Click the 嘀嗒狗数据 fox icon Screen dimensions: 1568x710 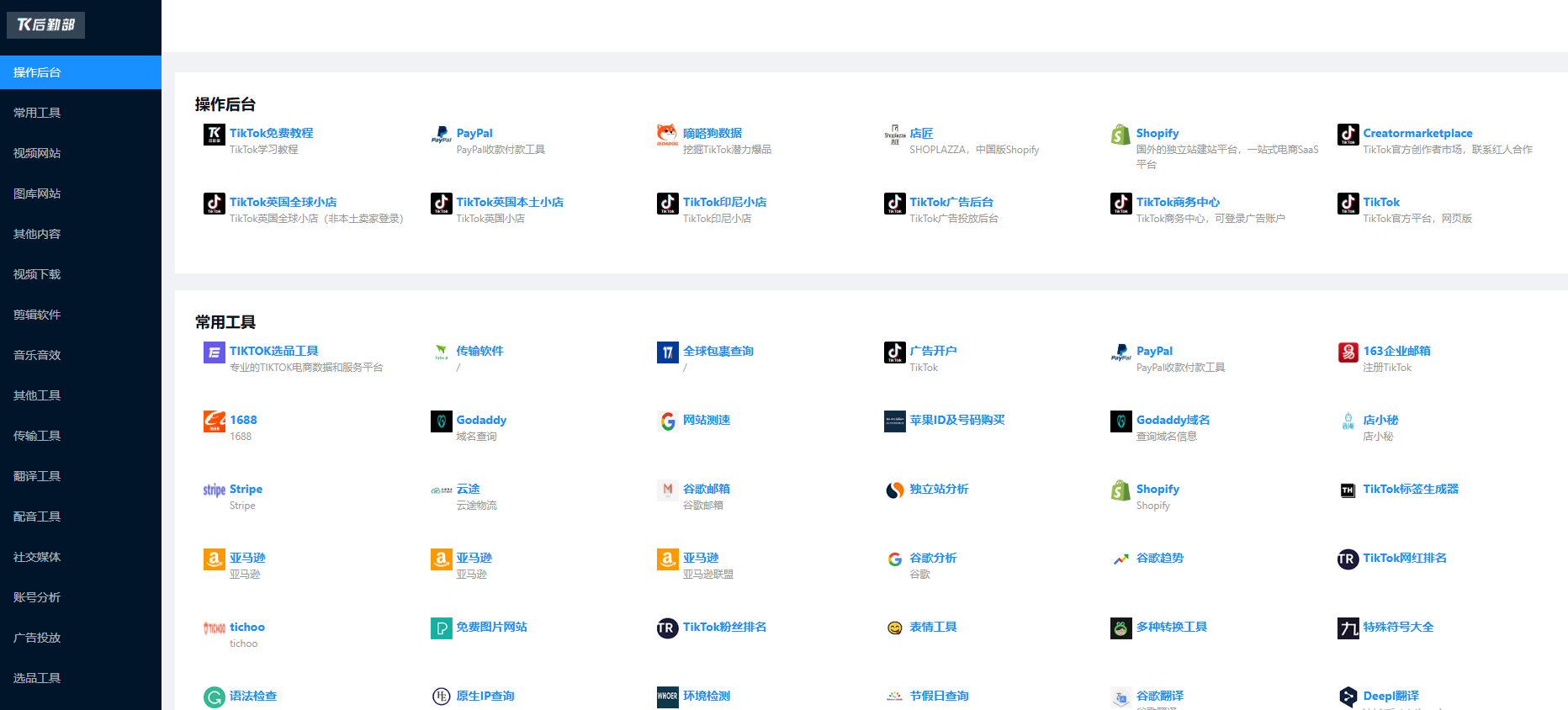pos(667,135)
